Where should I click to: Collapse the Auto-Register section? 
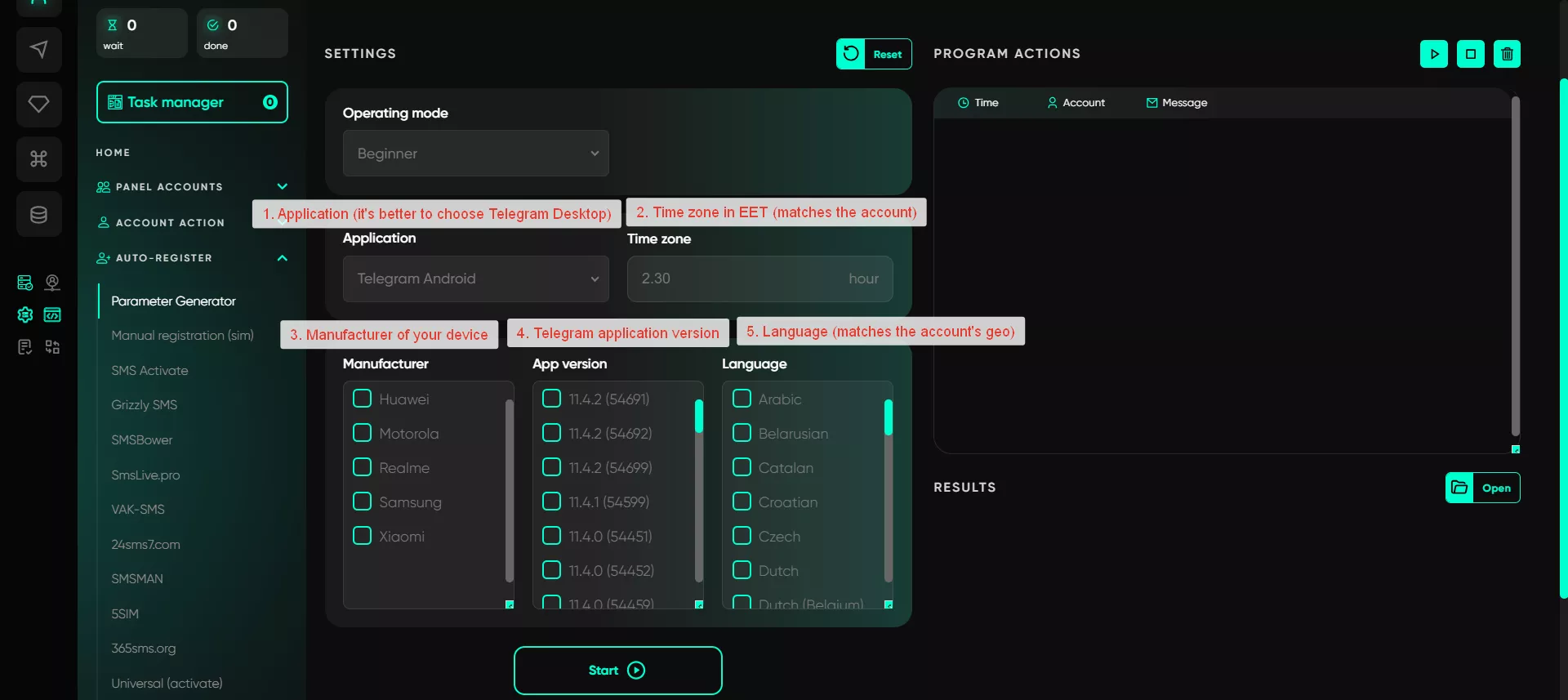(x=283, y=258)
